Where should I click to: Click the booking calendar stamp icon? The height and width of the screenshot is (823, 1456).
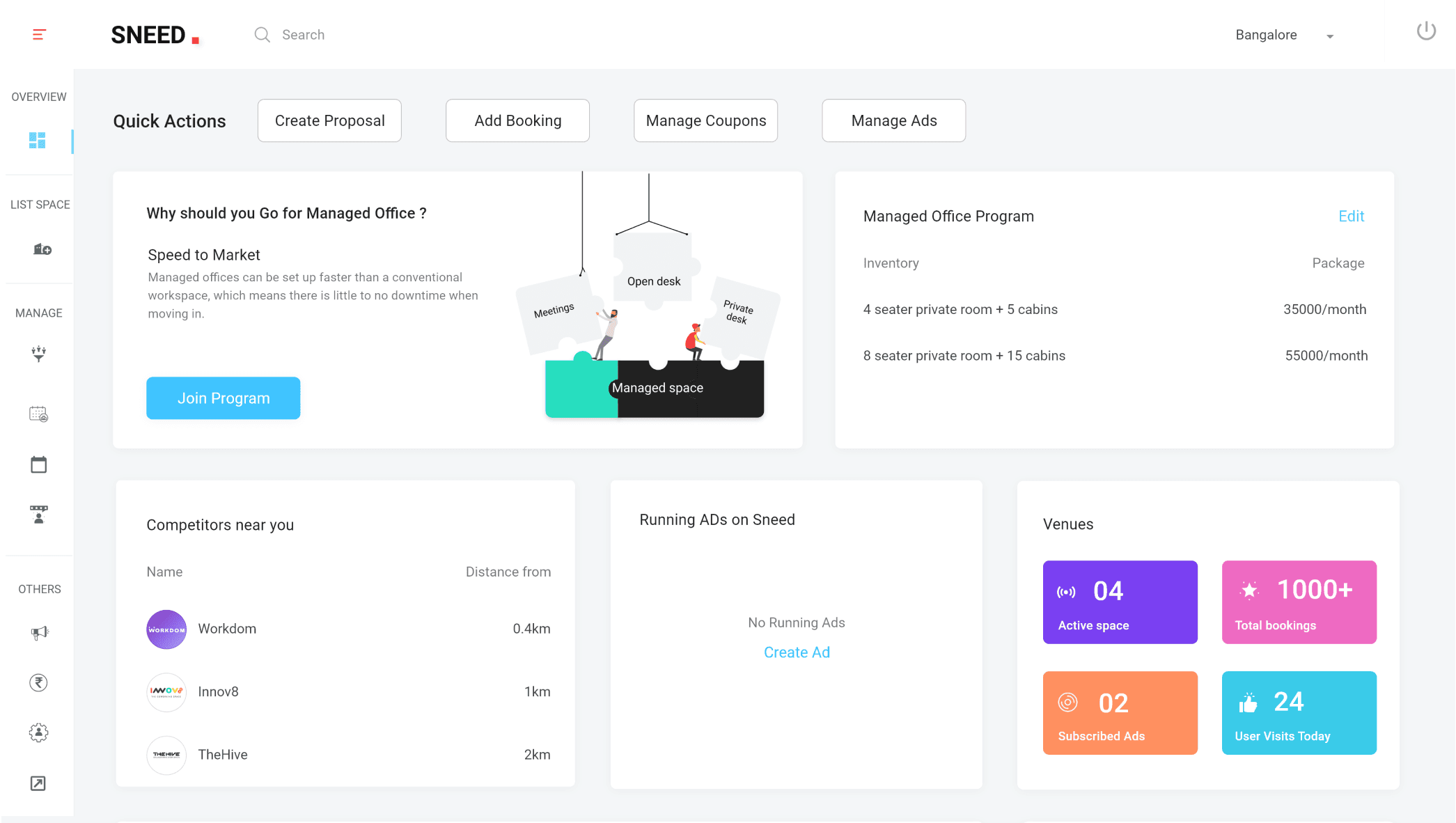point(40,414)
